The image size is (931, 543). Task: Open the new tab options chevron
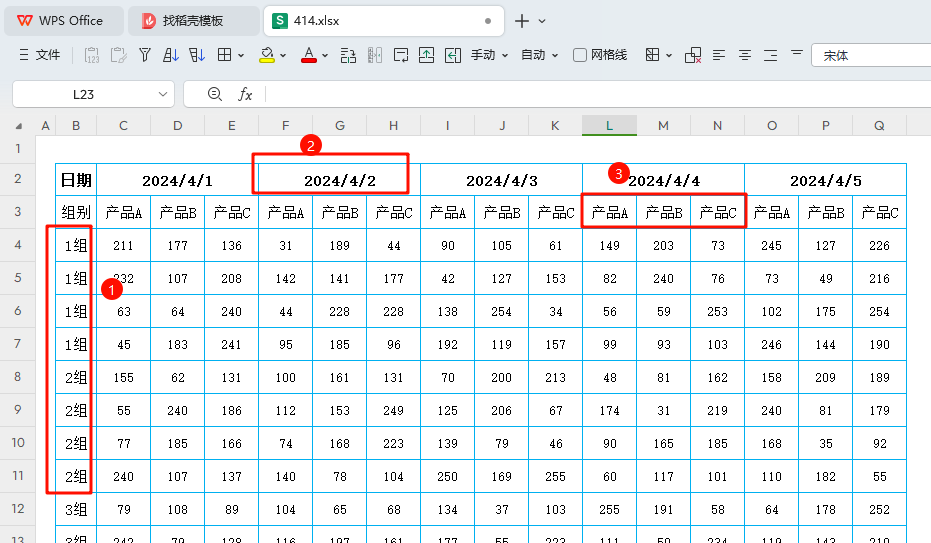pos(542,21)
